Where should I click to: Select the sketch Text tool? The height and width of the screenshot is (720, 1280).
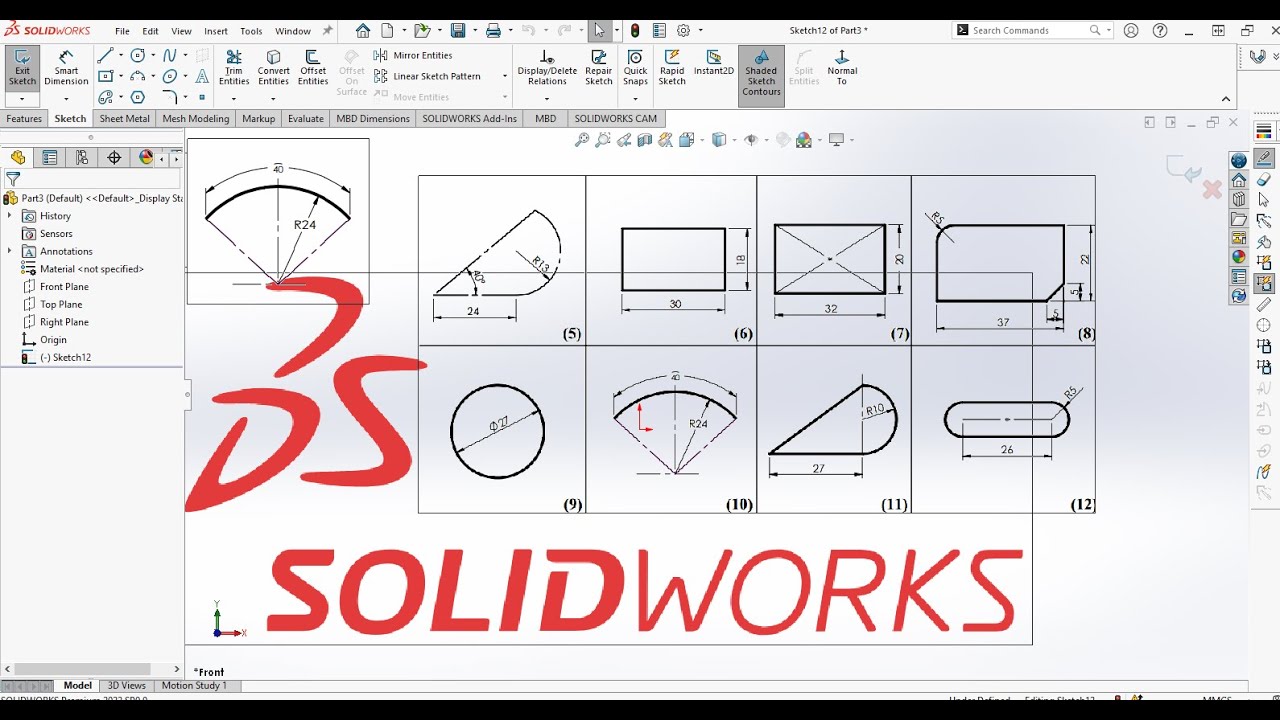coord(202,76)
